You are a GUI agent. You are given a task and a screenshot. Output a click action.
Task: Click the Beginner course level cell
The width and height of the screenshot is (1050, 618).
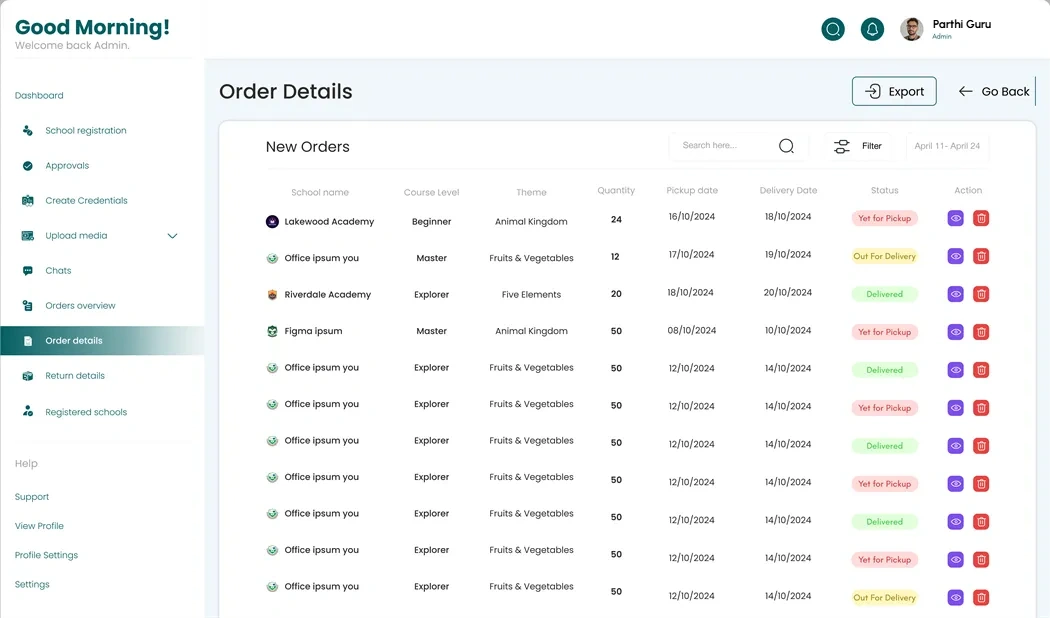431,222
